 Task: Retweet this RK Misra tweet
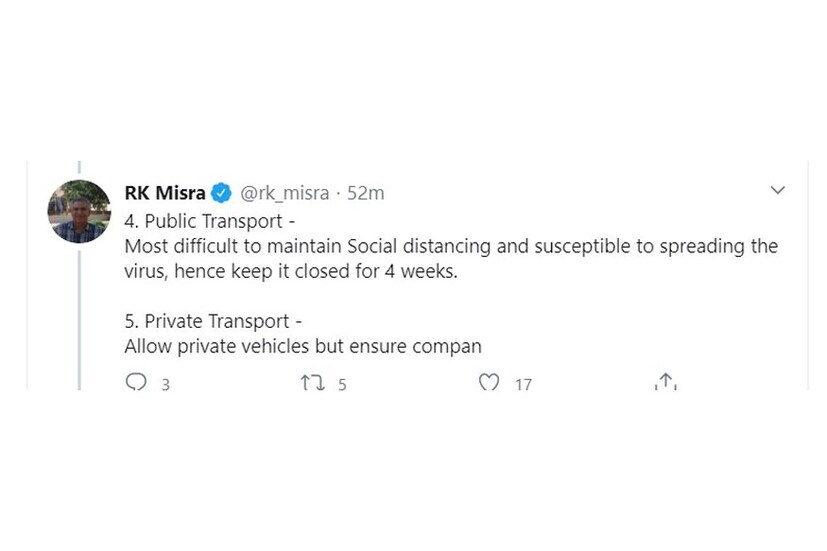pyautogui.click(x=312, y=383)
